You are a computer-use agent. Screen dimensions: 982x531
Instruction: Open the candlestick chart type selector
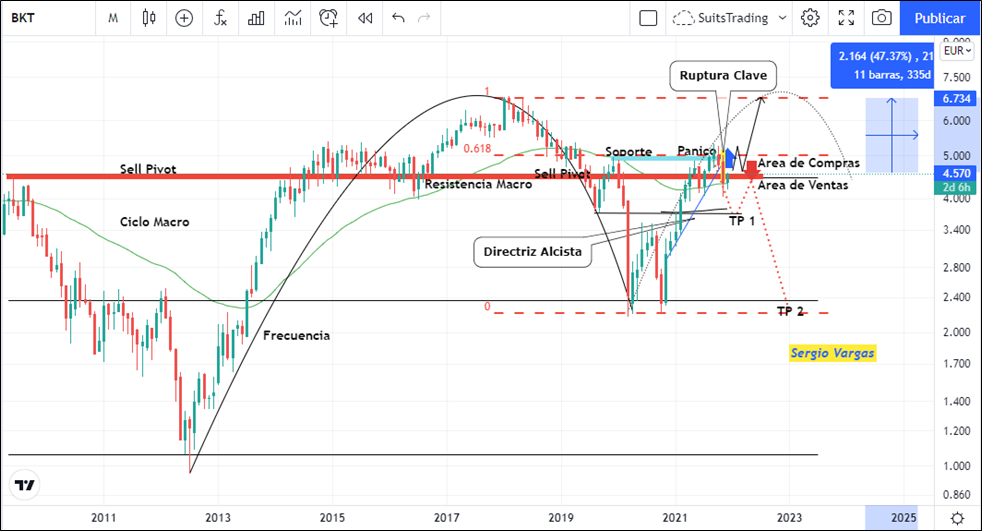coord(150,18)
